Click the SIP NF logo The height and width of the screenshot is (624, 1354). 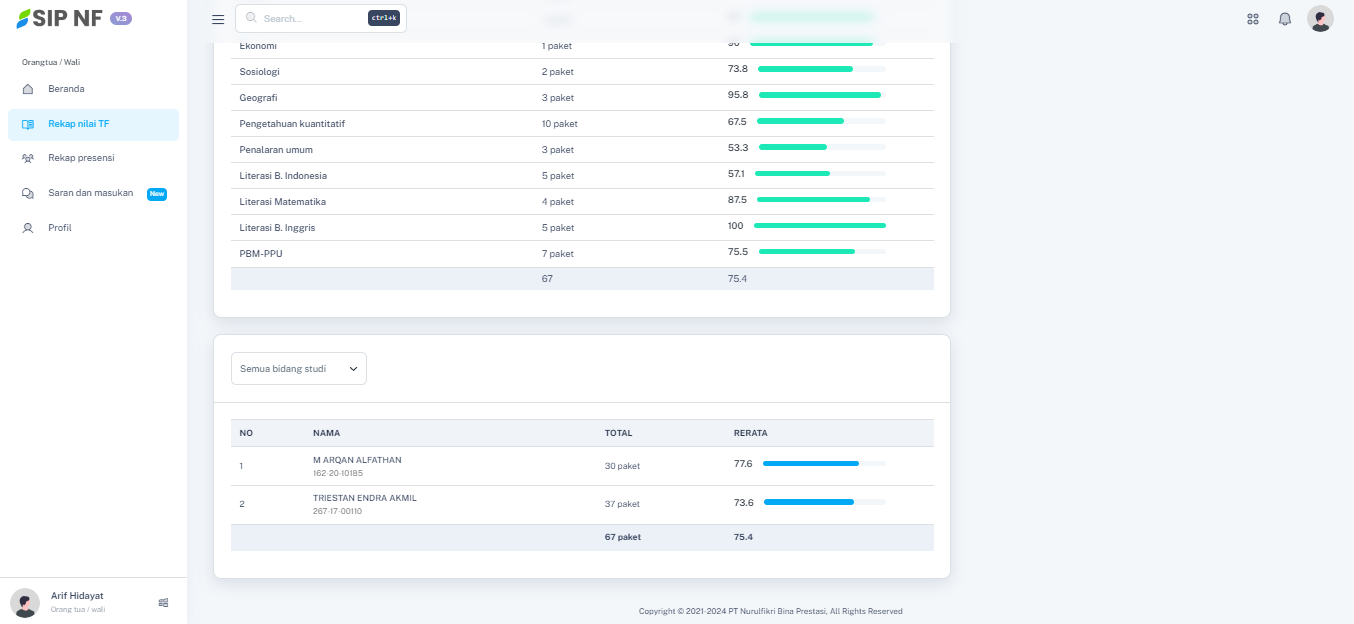(x=60, y=19)
